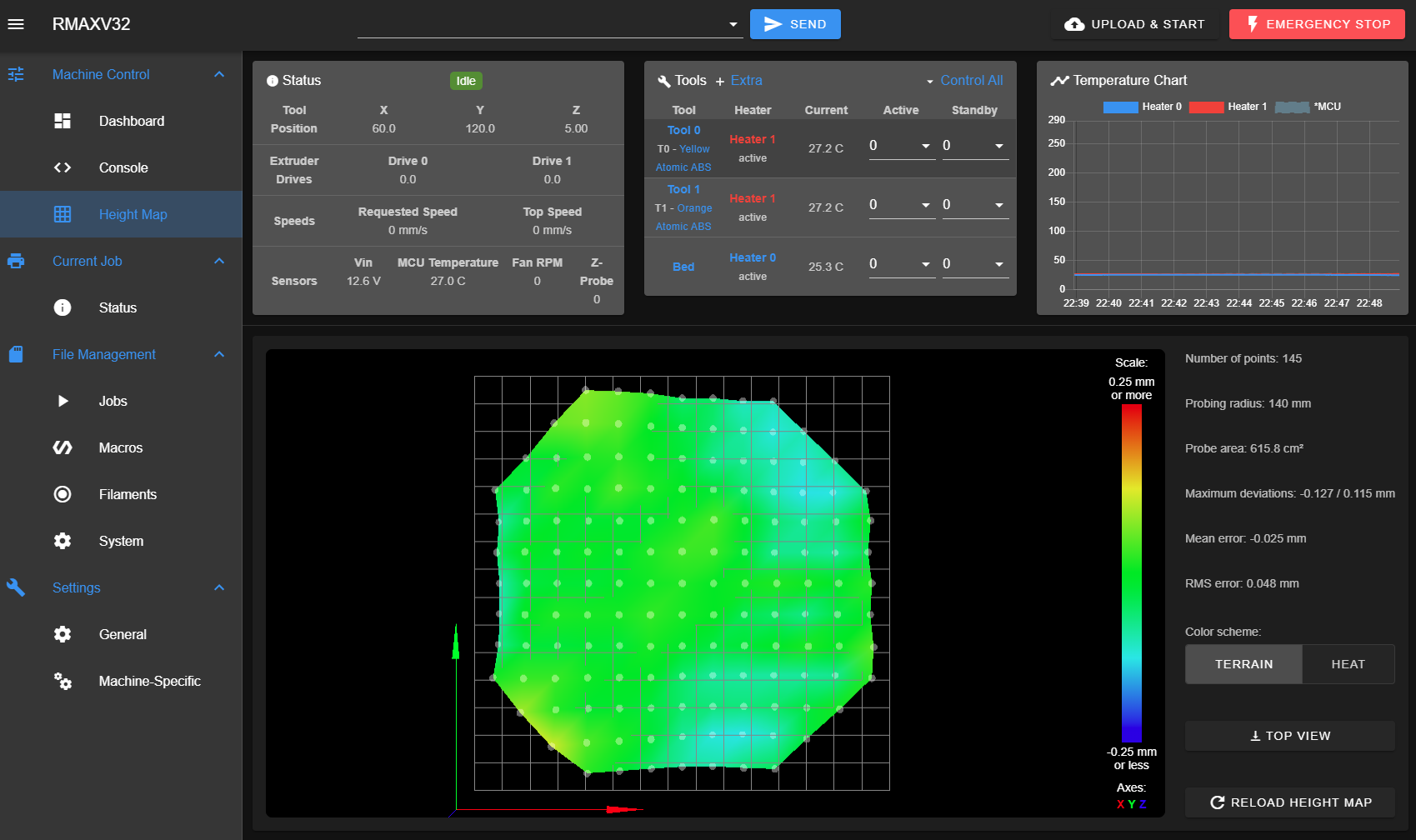Click the Dashboard grid icon
Viewport: 1416px width, 840px height.
pos(63,121)
